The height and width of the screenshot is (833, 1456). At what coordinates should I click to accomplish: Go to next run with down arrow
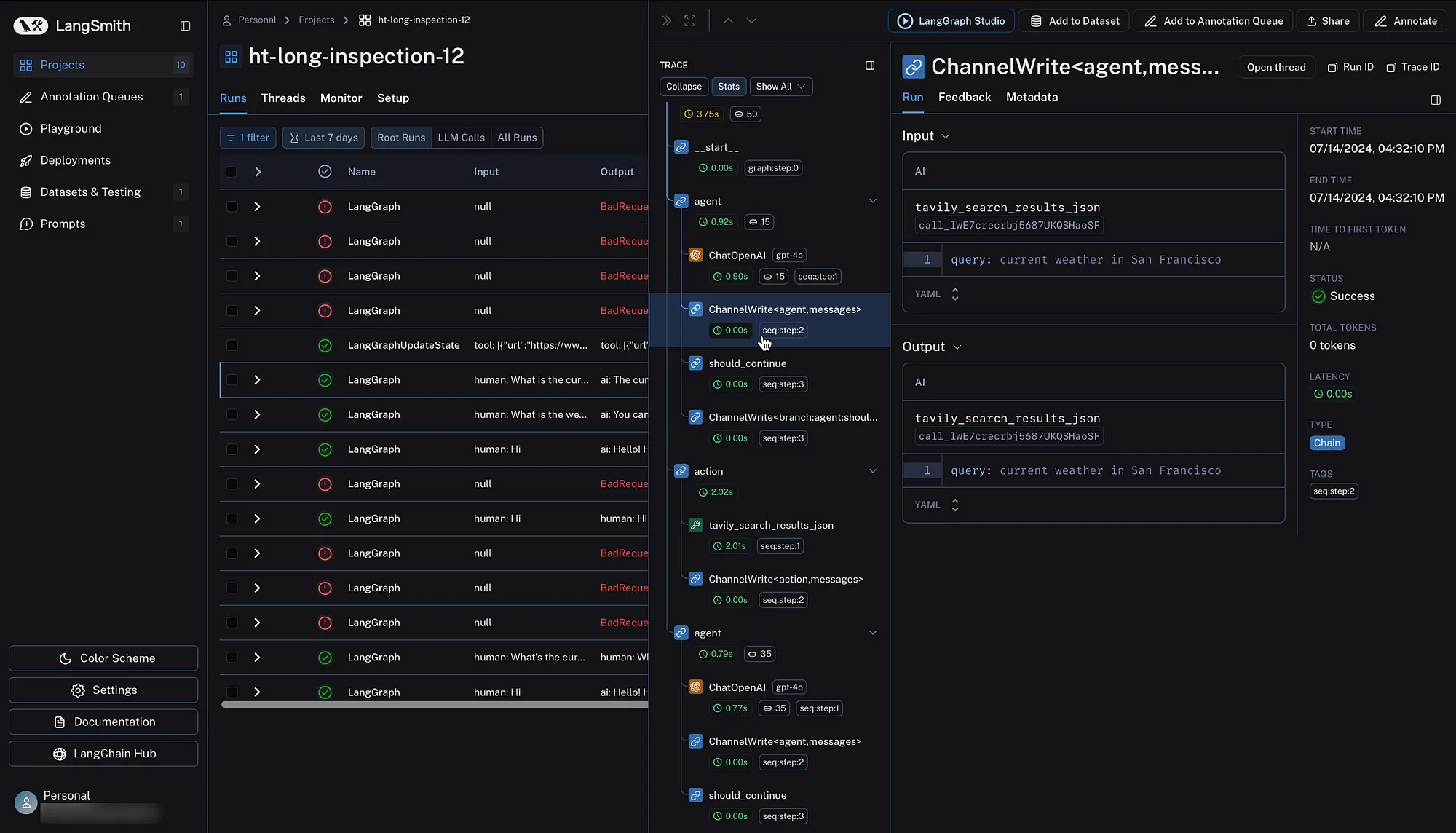click(752, 21)
